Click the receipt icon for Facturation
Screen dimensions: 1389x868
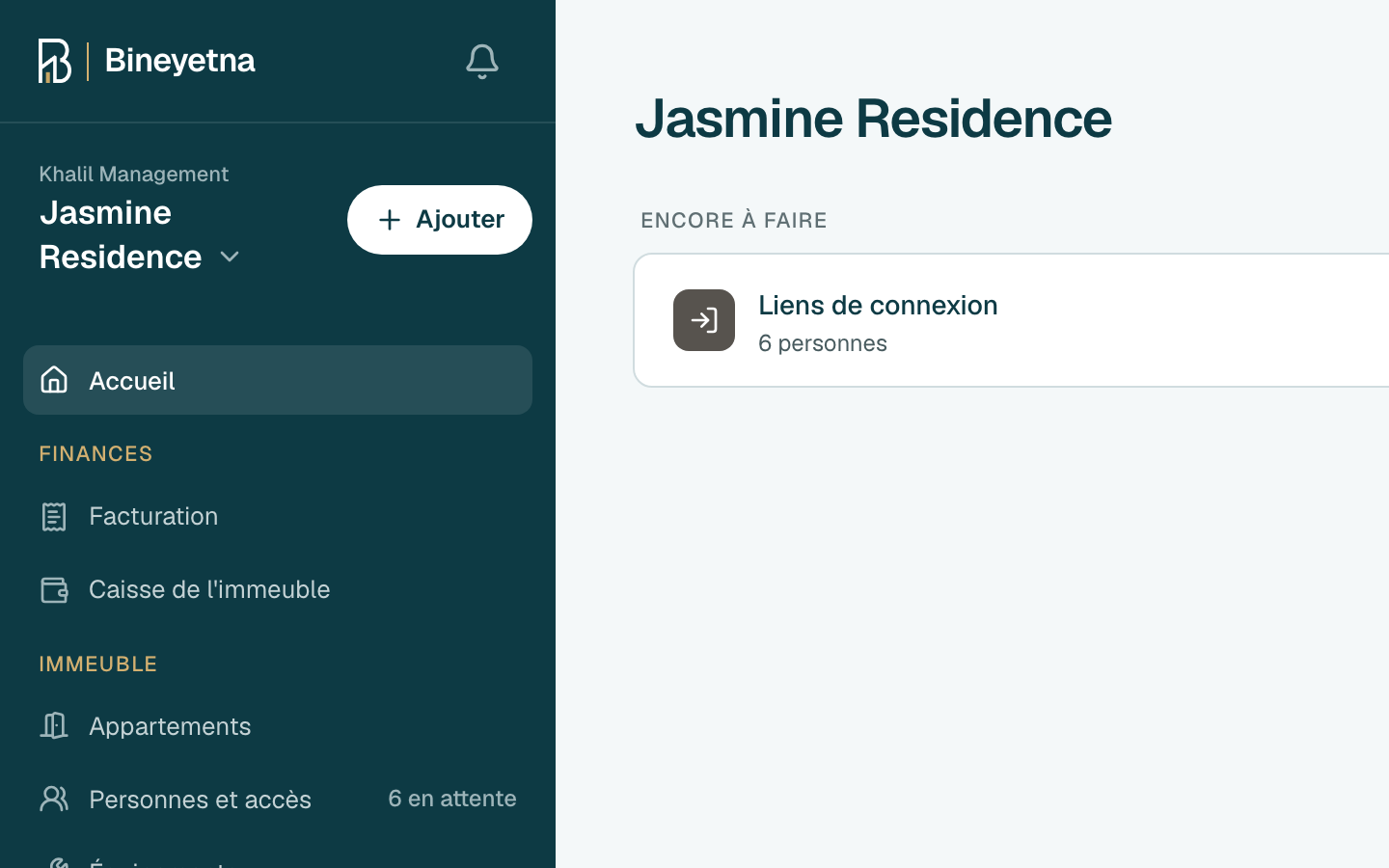(x=54, y=517)
